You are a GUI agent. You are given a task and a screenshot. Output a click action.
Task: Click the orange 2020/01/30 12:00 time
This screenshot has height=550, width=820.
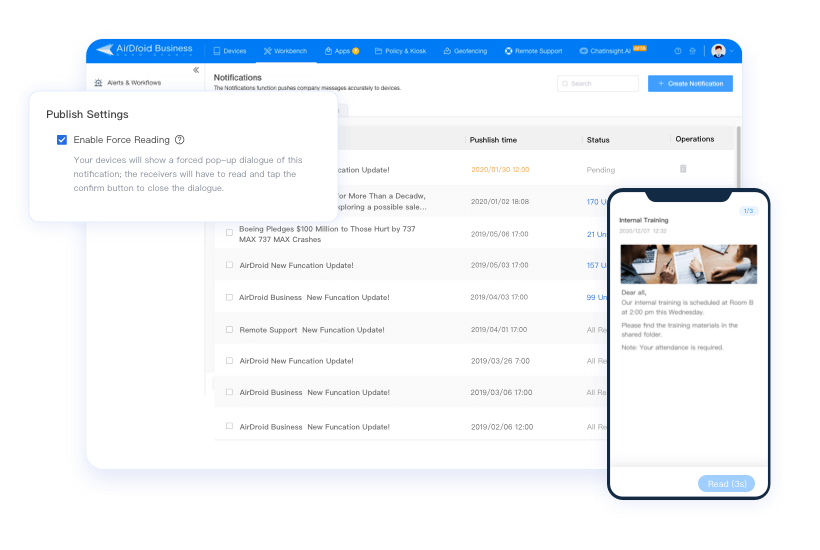[x=500, y=170]
